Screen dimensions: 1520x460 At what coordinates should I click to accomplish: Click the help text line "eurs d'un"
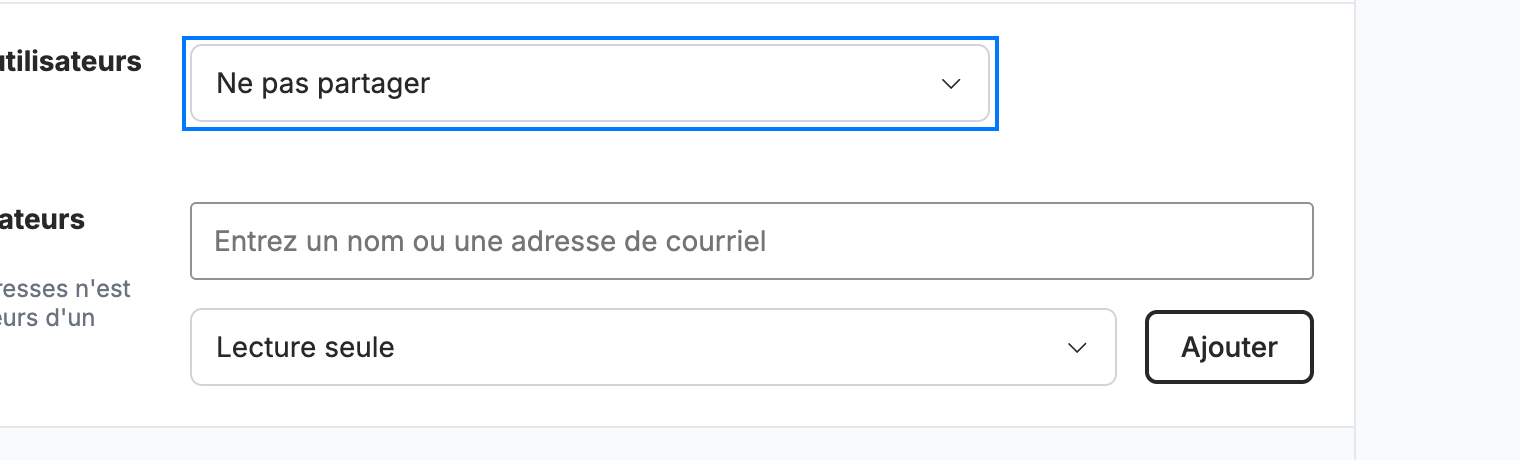(x=47, y=319)
